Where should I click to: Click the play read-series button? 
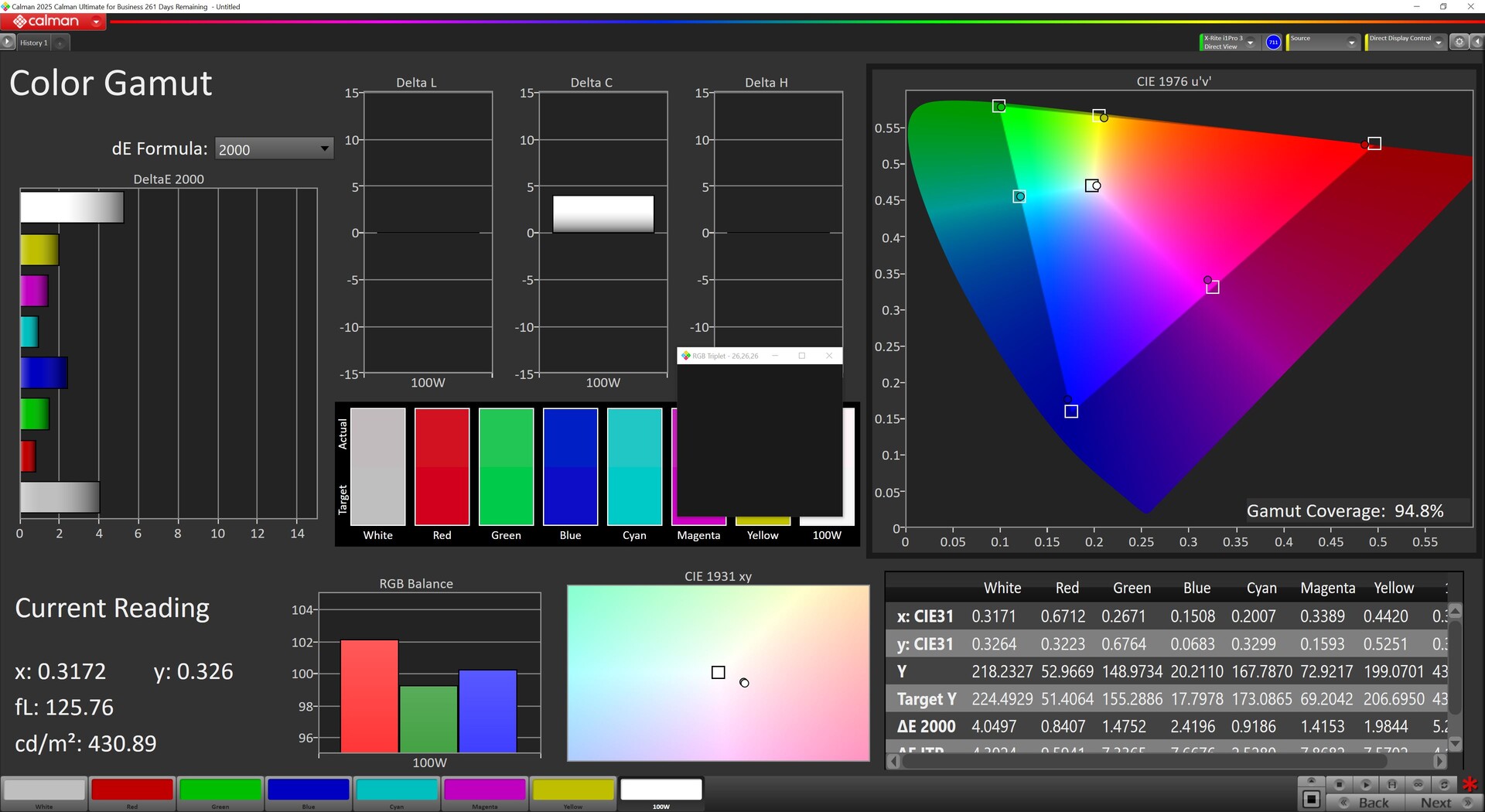[x=1366, y=784]
